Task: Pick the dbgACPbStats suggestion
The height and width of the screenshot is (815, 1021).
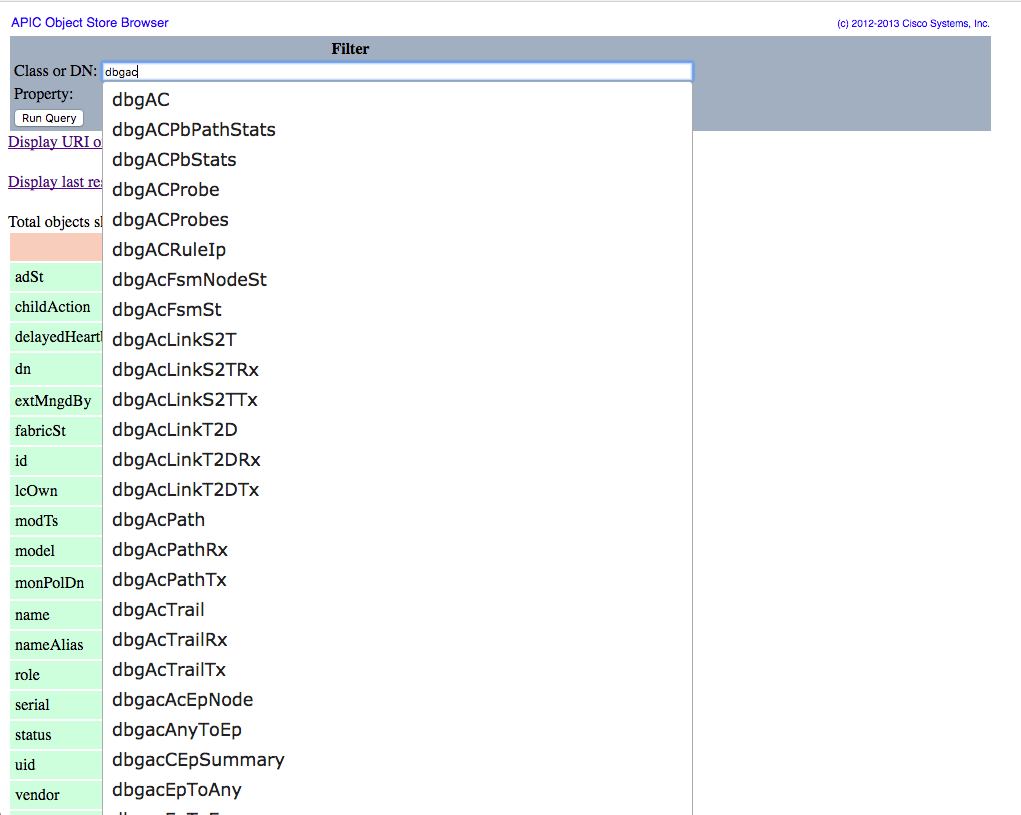Action: pyautogui.click(x=174, y=160)
